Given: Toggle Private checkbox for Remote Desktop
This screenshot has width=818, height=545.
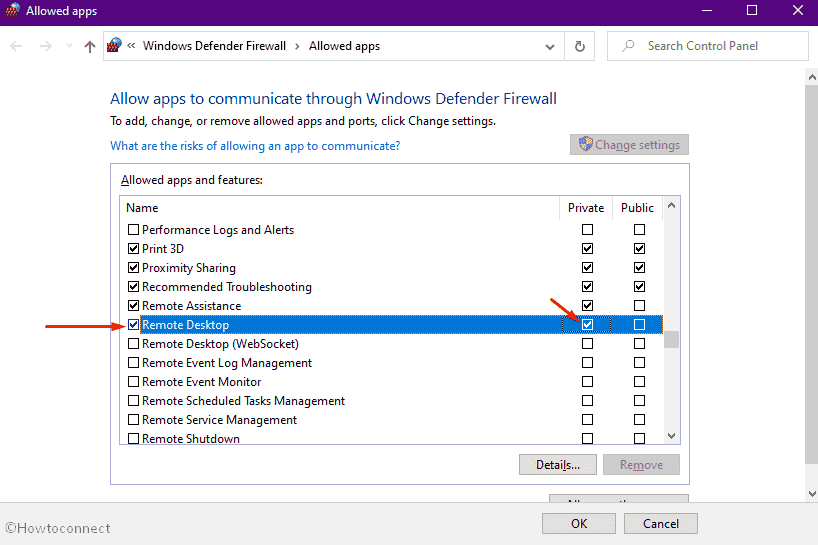Looking at the screenshot, I should (587, 324).
